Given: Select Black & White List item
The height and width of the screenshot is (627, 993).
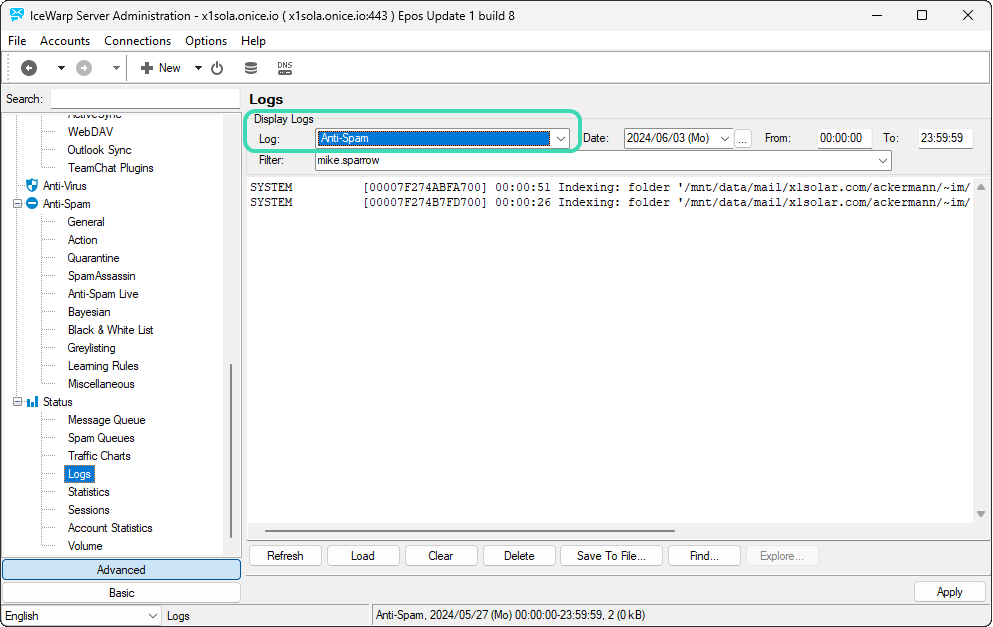Looking at the screenshot, I should 111,330.
